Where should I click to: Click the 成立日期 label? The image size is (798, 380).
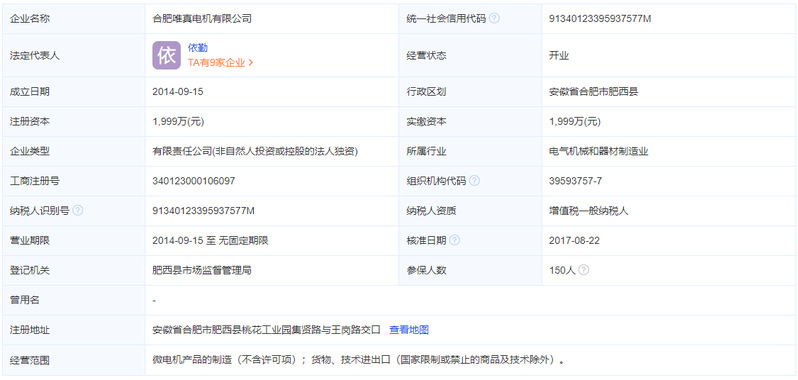point(30,92)
